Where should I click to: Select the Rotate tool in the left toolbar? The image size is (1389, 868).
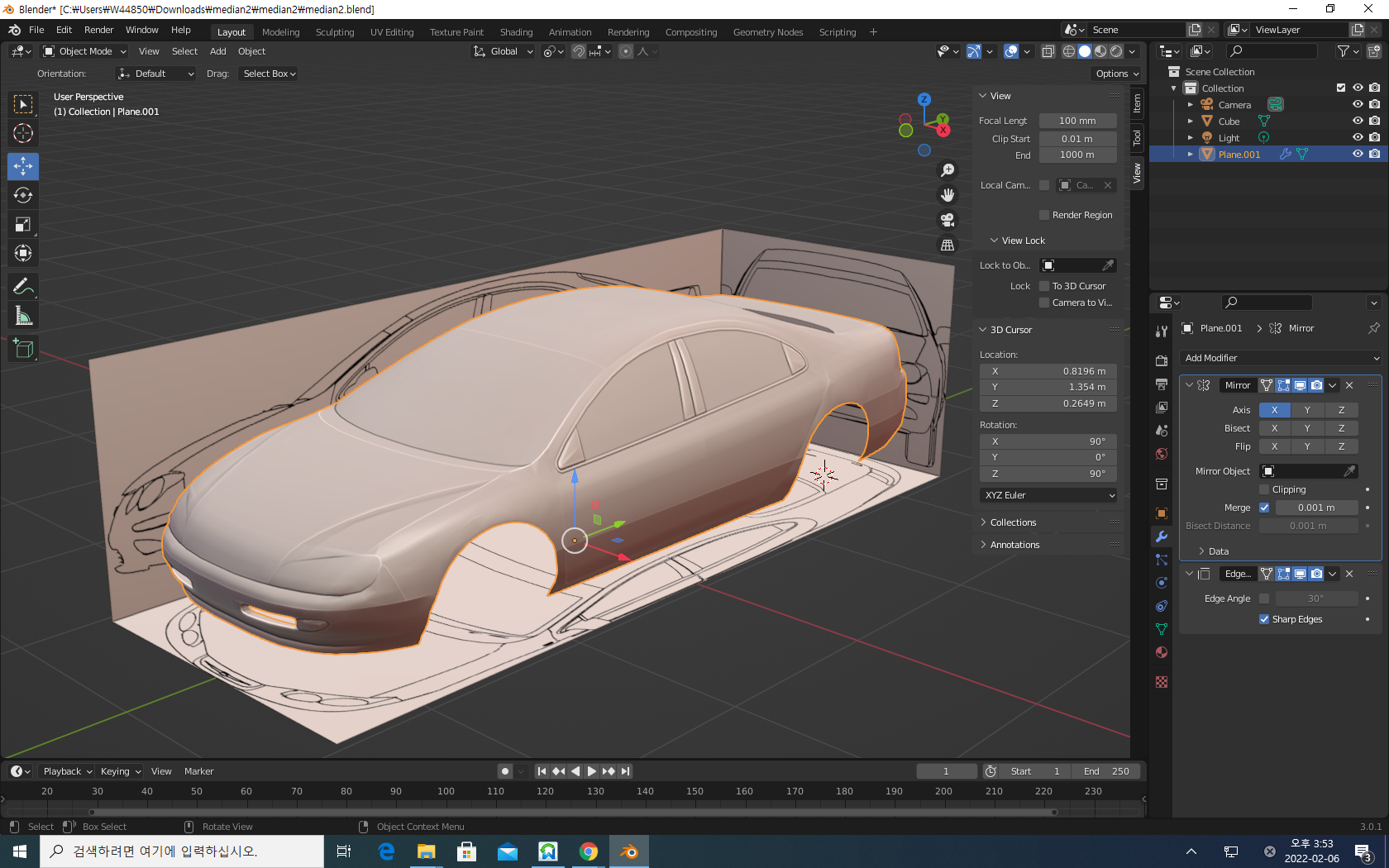tap(23, 196)
